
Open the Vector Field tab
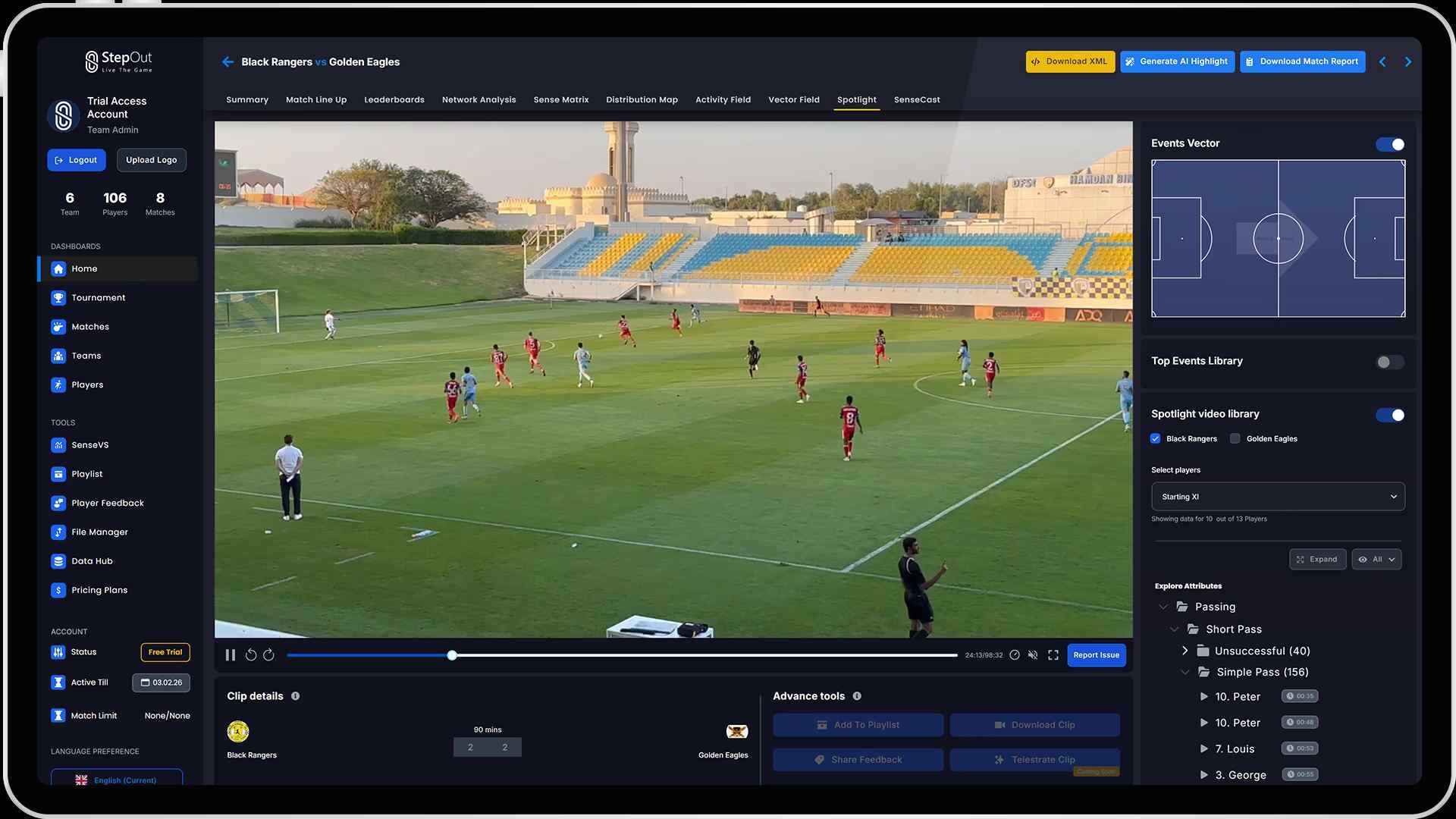coord(794,100)
